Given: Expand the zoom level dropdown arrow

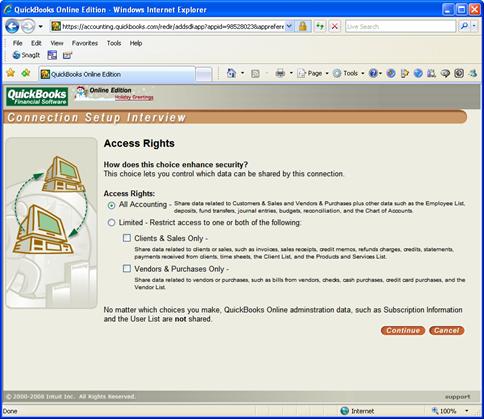Looking at the screenshot, I should [x=467, y=411].
